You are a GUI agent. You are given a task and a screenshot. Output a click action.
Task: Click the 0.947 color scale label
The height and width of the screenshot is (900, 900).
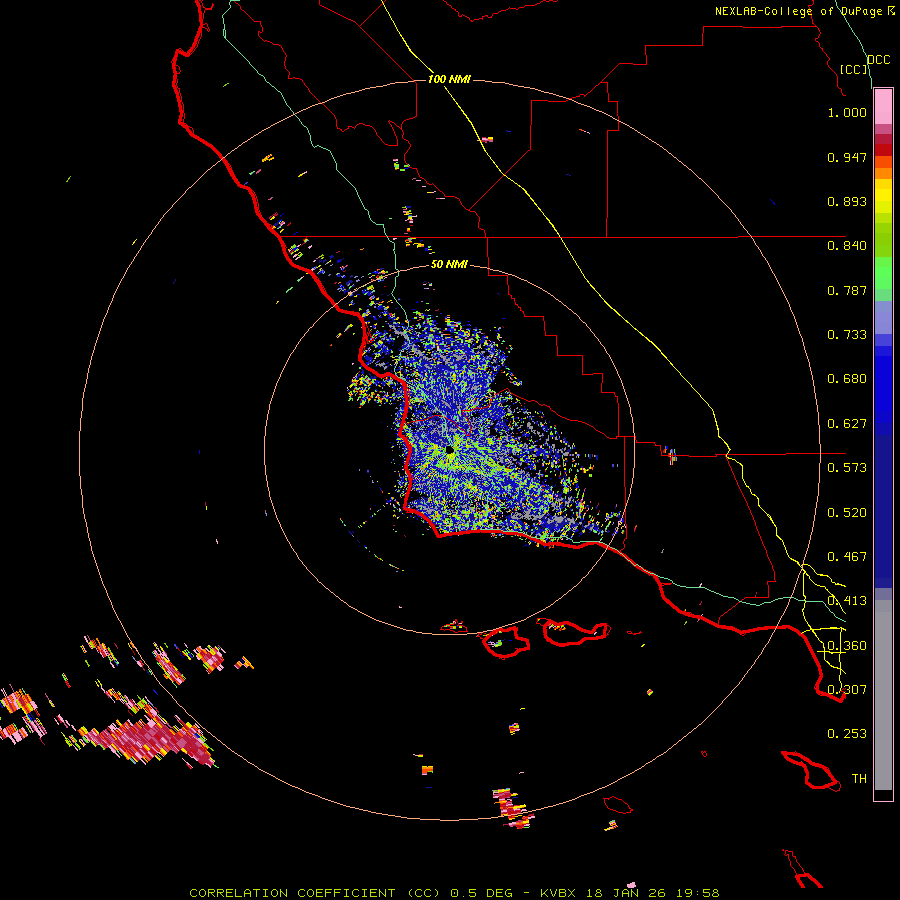[x=847, y=157]
